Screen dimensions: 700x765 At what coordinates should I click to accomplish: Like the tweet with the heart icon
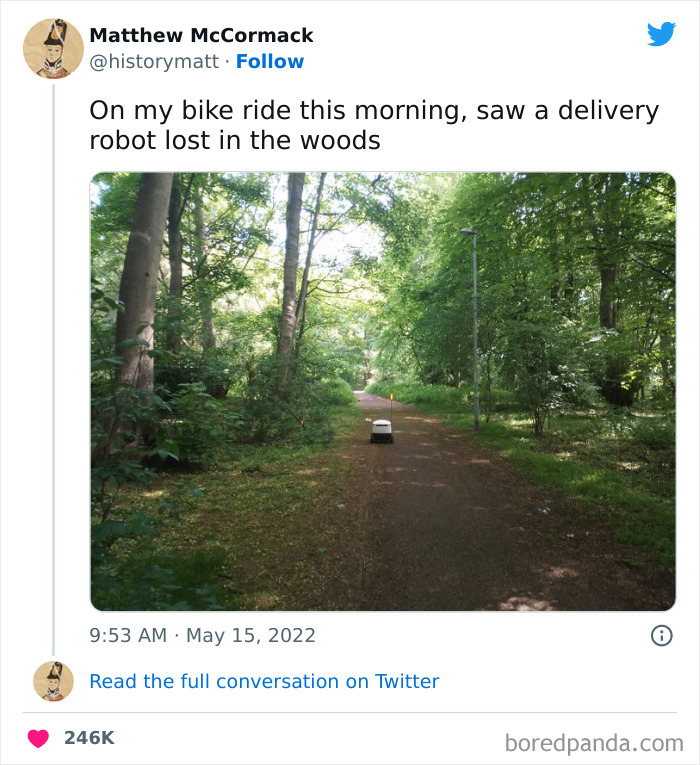pos(38,738)
